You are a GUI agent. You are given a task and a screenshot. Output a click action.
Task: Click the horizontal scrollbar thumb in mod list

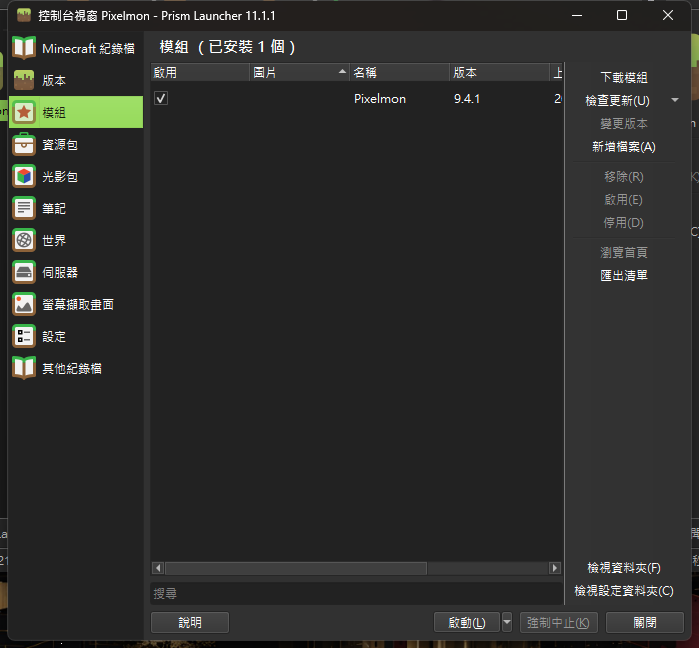(296, 568)
